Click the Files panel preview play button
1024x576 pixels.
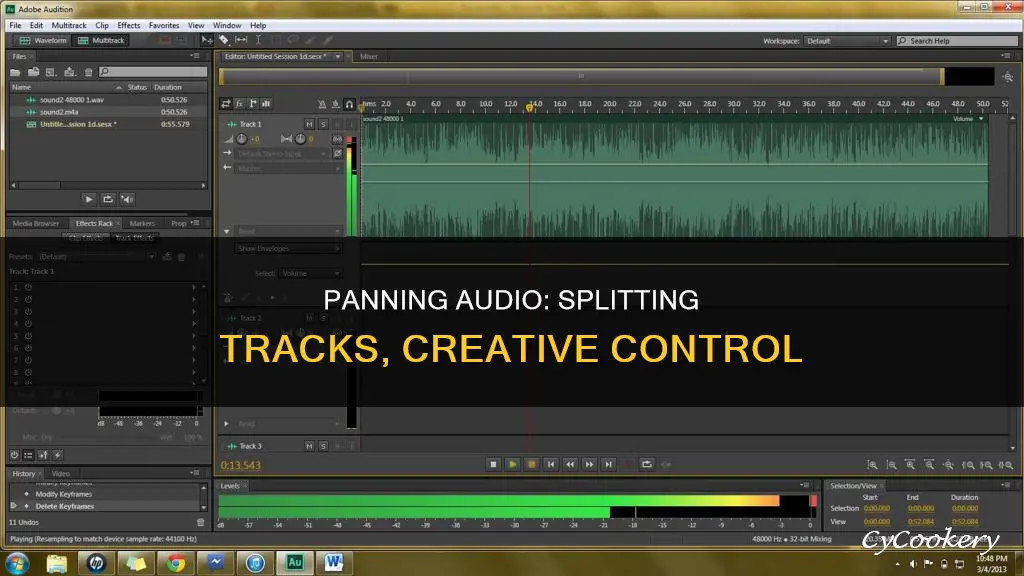click(x=89, y=199)
